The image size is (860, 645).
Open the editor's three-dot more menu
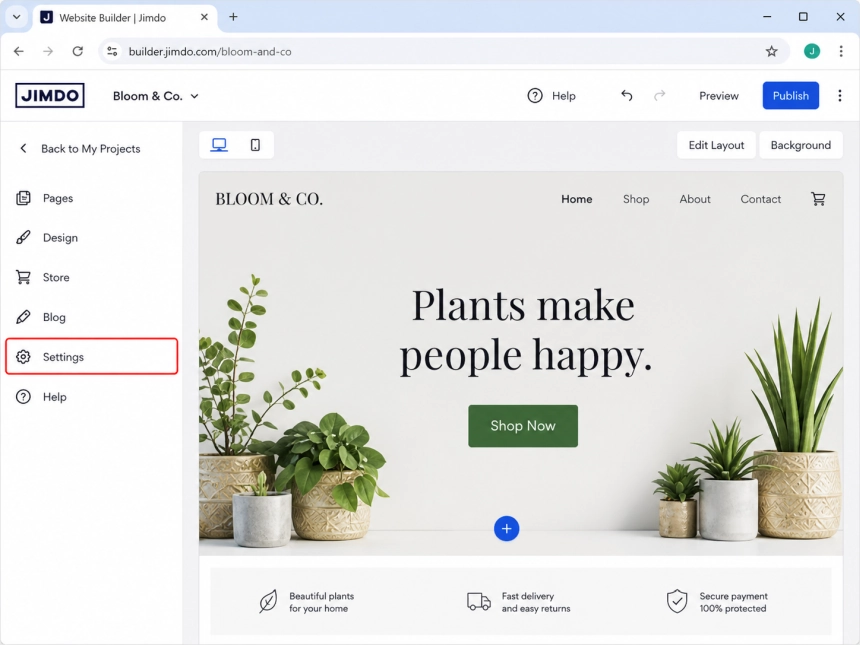[840, 95]
